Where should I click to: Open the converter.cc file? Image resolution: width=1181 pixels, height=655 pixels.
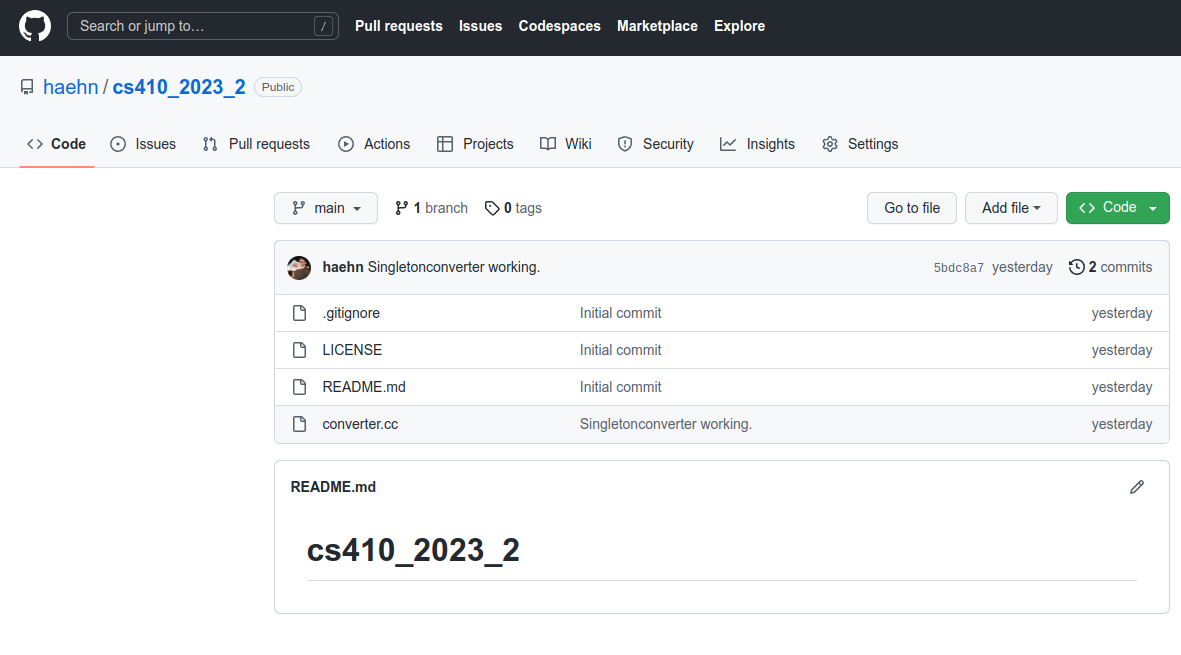pos(360,424)
